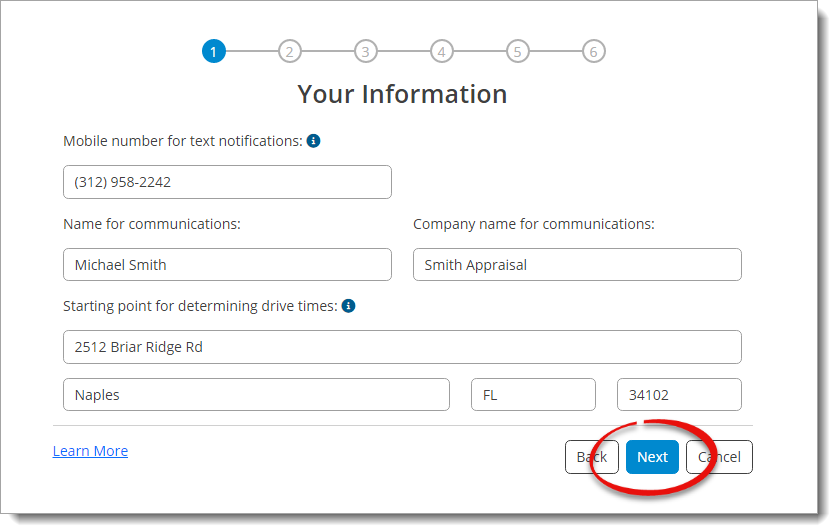Click the info icon beside starting point label
Image resolution: width=830 pixels, height=526 pixels.
pos(348,306)
